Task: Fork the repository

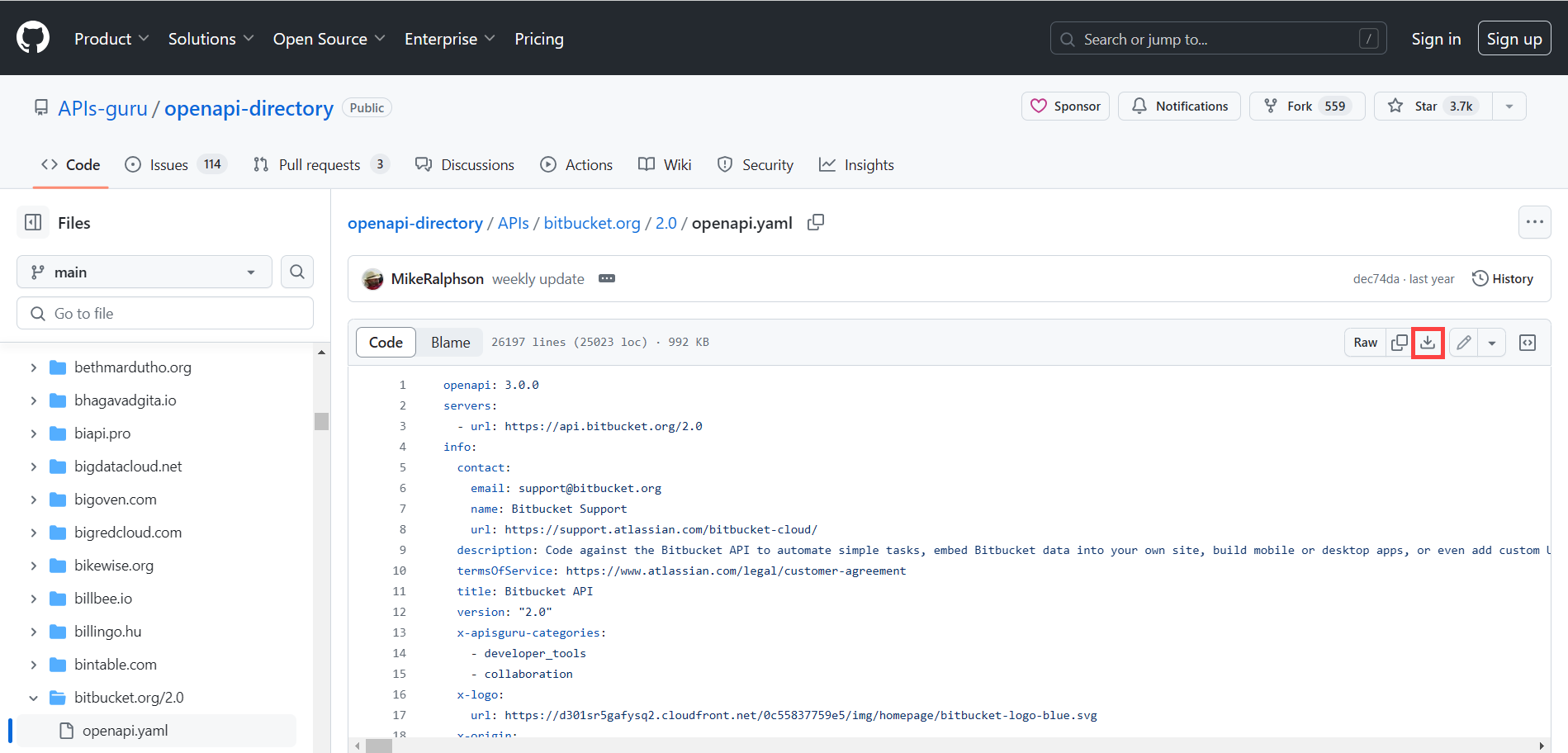Action: coord(1307,107)
